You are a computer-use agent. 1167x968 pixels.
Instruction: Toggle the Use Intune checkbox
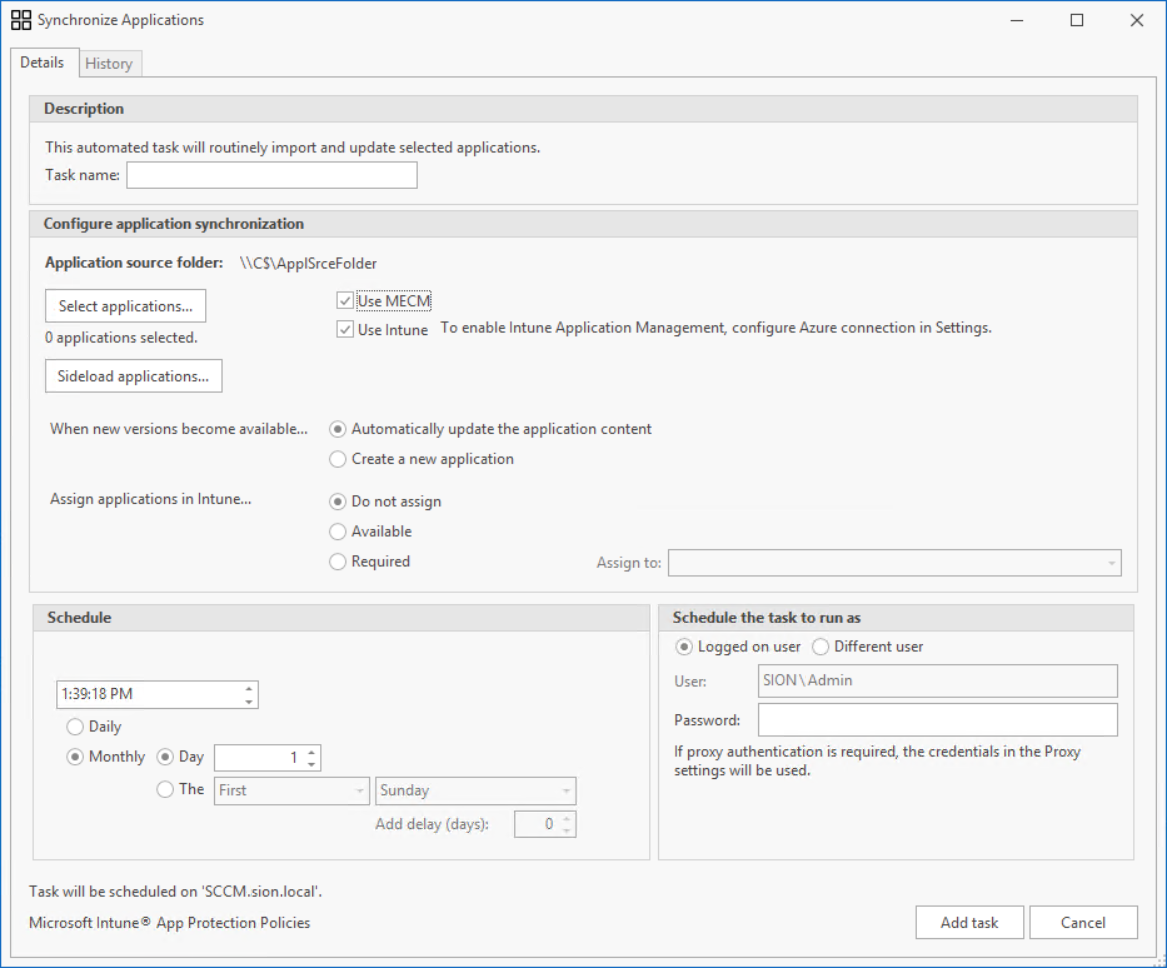click(345, 330)
